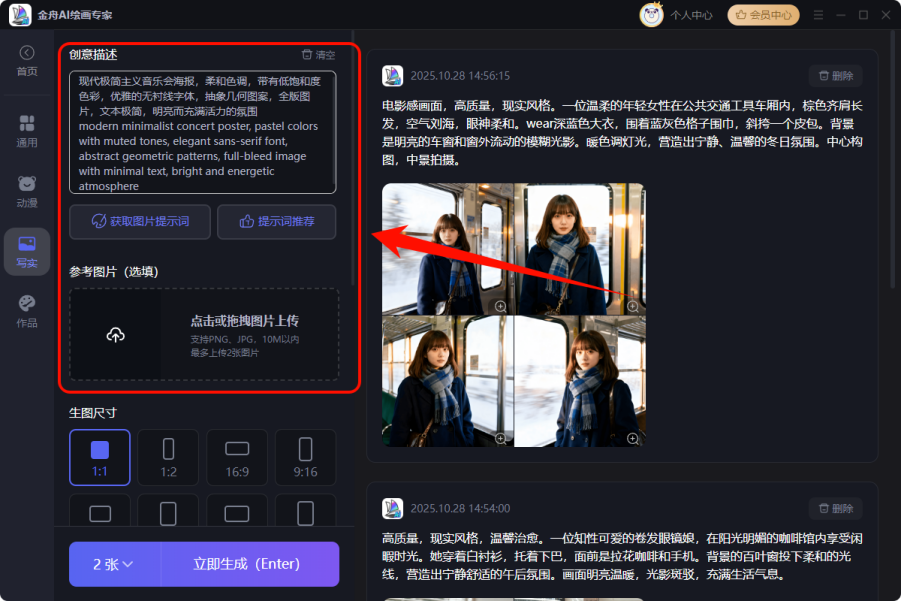Select the 16:9 aspect ratio
The height and width of the screenshot is (601, 901).
tap(236, 457)
